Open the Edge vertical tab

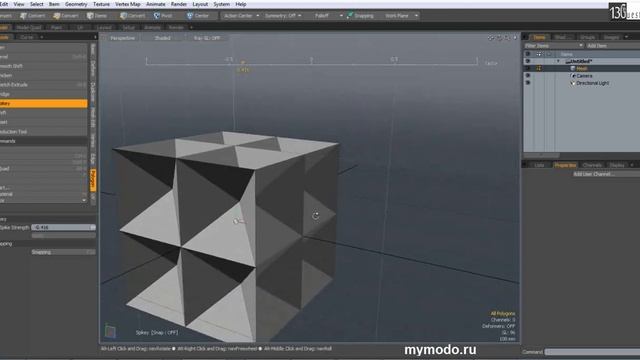93,159
